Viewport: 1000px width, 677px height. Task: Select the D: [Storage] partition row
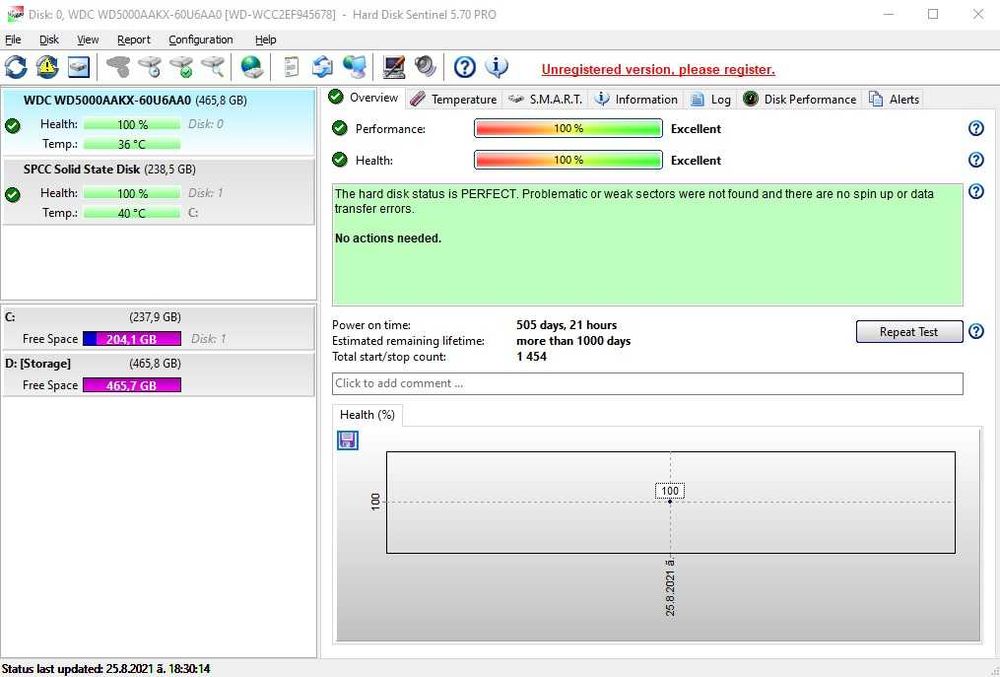pos(158,374)
